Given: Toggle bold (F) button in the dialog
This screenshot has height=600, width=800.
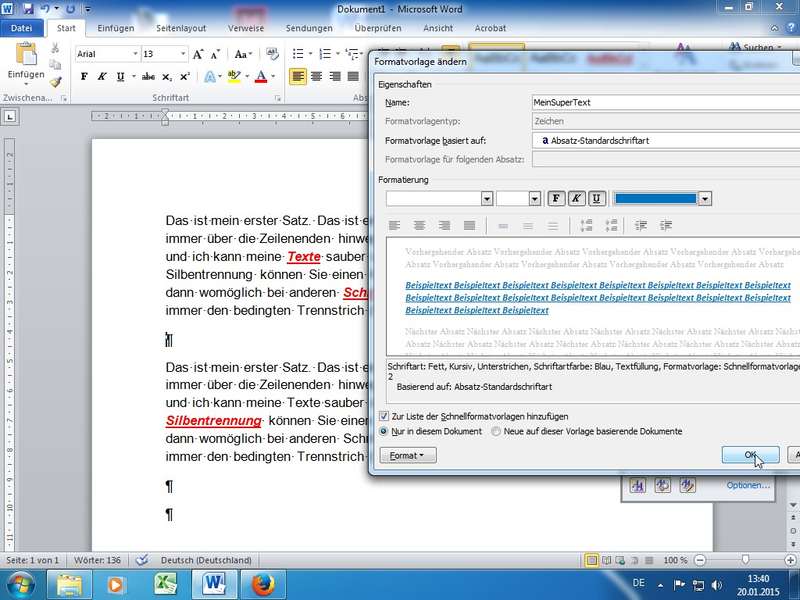Looking at the screenshot, I should pos(557,199).
